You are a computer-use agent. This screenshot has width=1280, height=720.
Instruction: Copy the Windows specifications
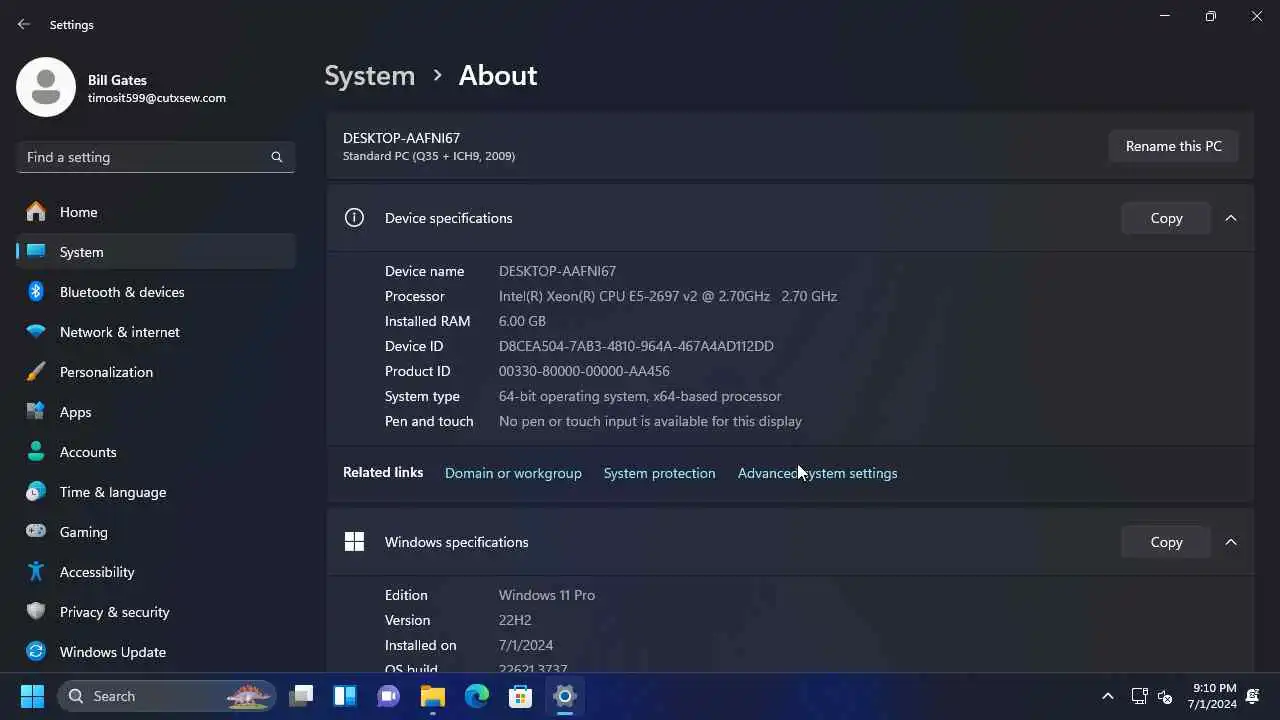point(1166,542)
